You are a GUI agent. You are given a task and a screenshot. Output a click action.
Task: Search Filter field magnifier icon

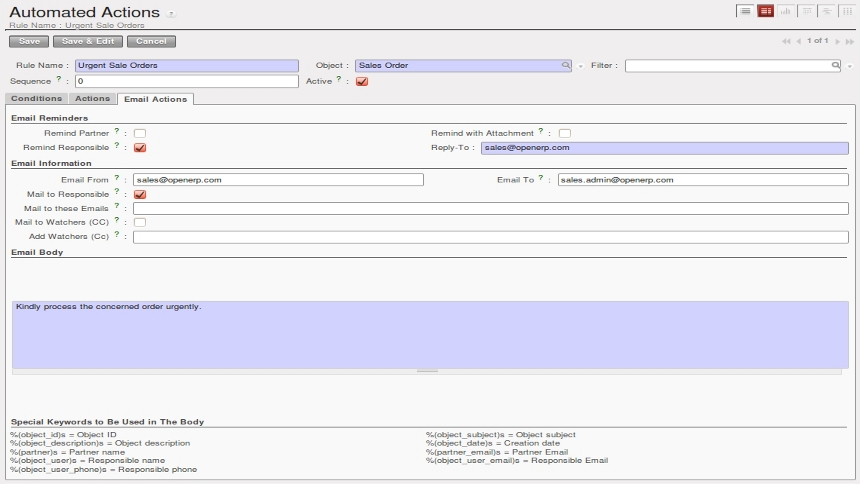835,65
